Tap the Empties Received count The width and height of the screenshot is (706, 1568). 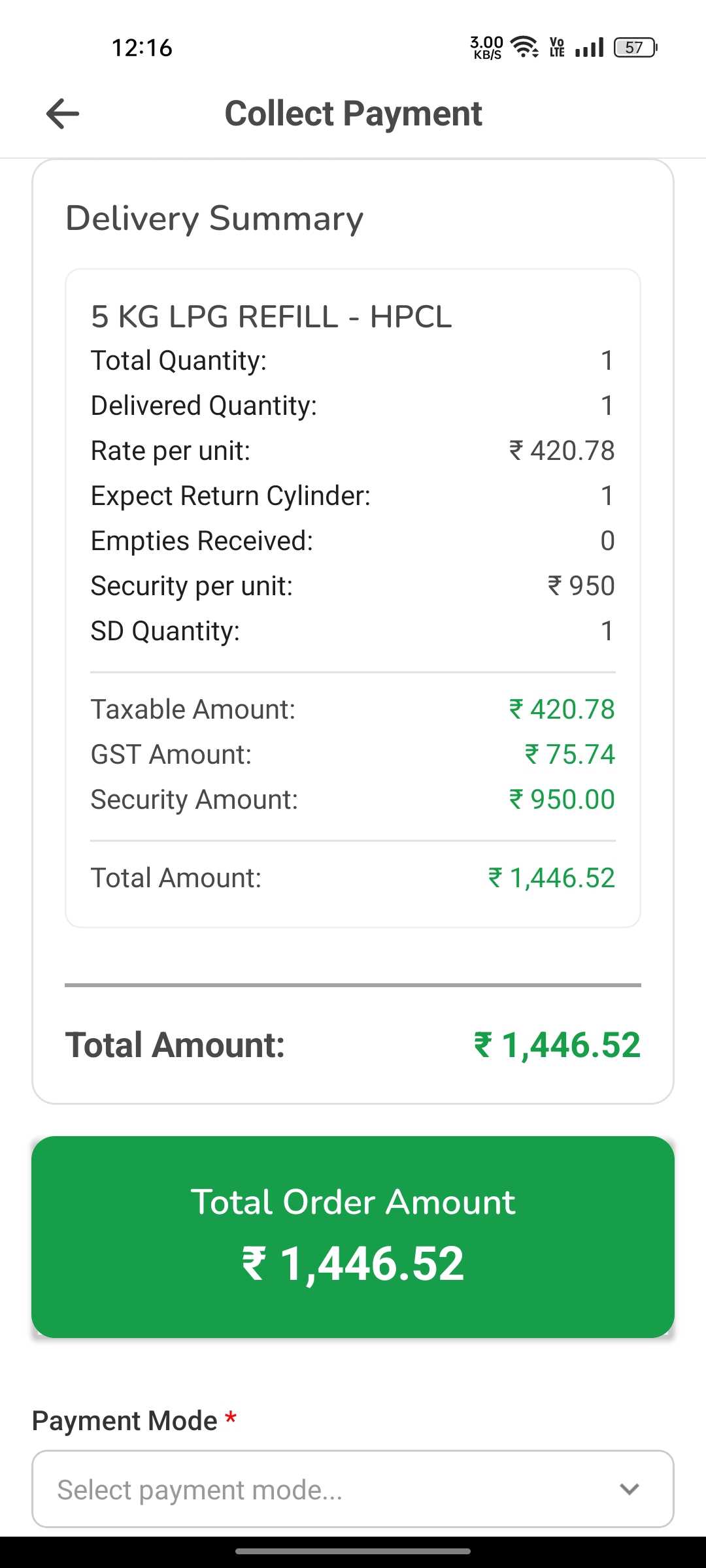click(x=607, y=541)
